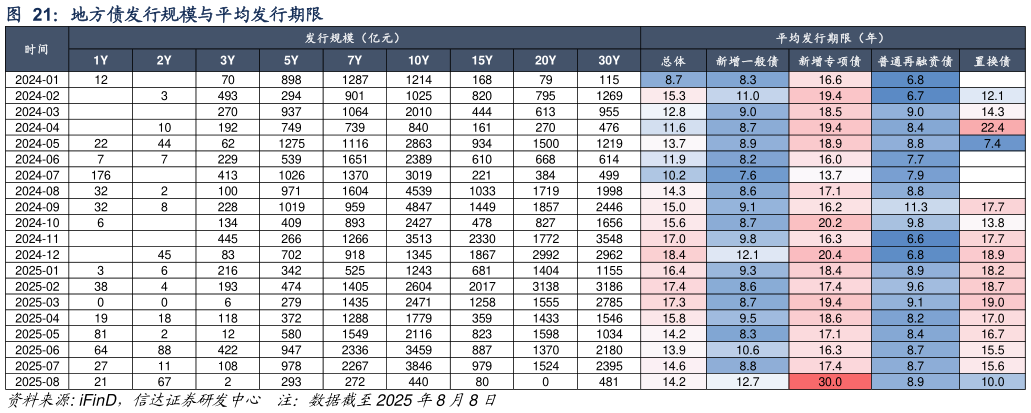Select the 20.4 cell in 新增专项债 column

click(830, 255)
